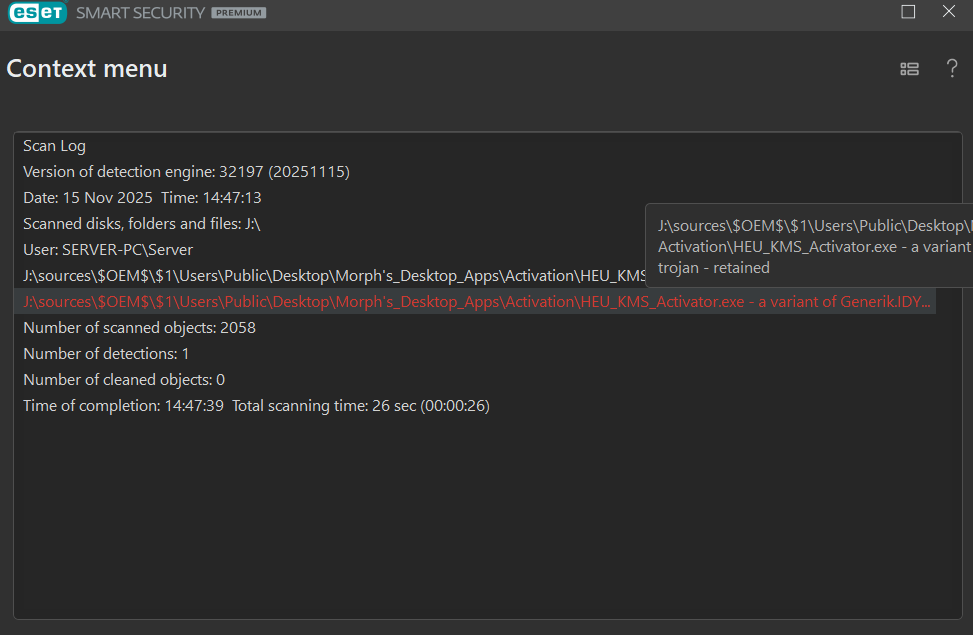This screenshot has width=973, height=635.
Task: Open the help question mark icon
Action: (951, 68)
